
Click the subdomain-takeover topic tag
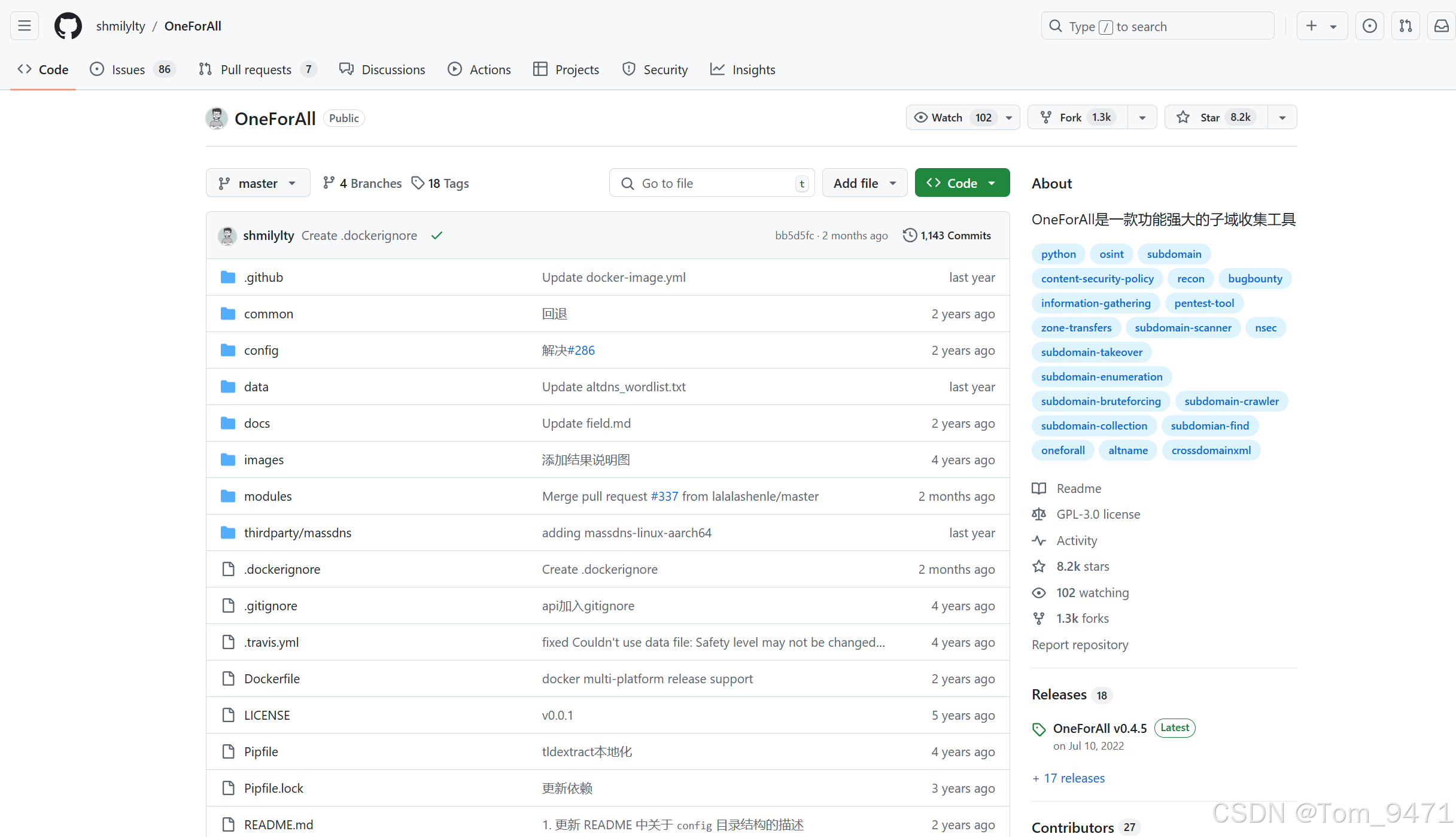coord(1092,352)
